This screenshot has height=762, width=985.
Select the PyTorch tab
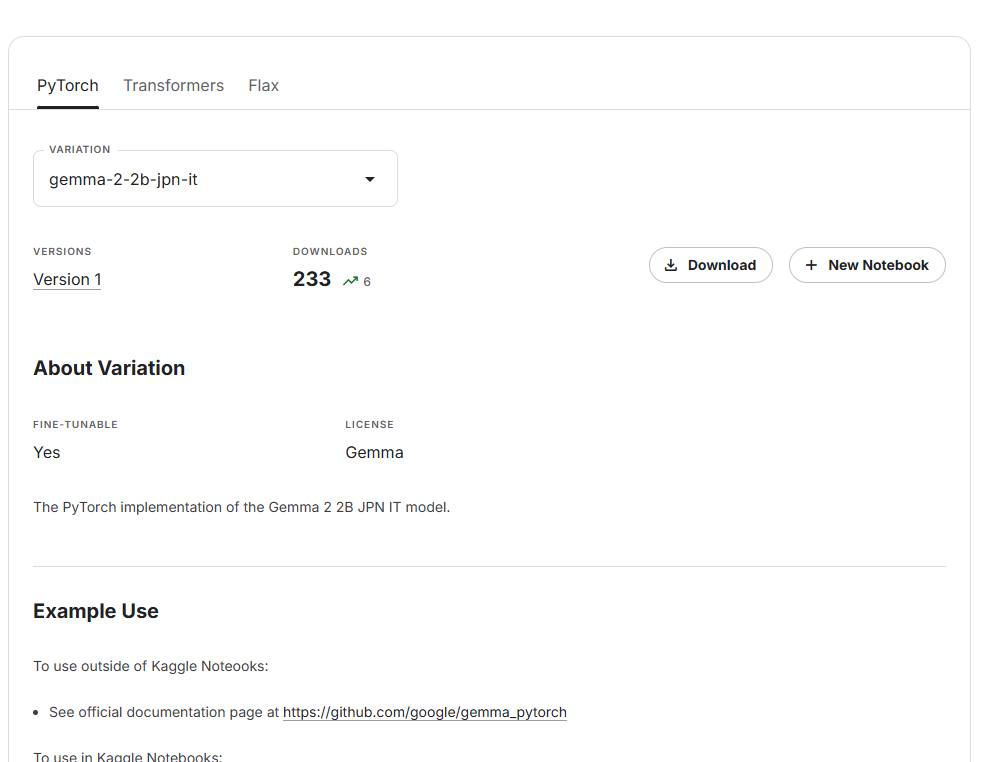67,85
